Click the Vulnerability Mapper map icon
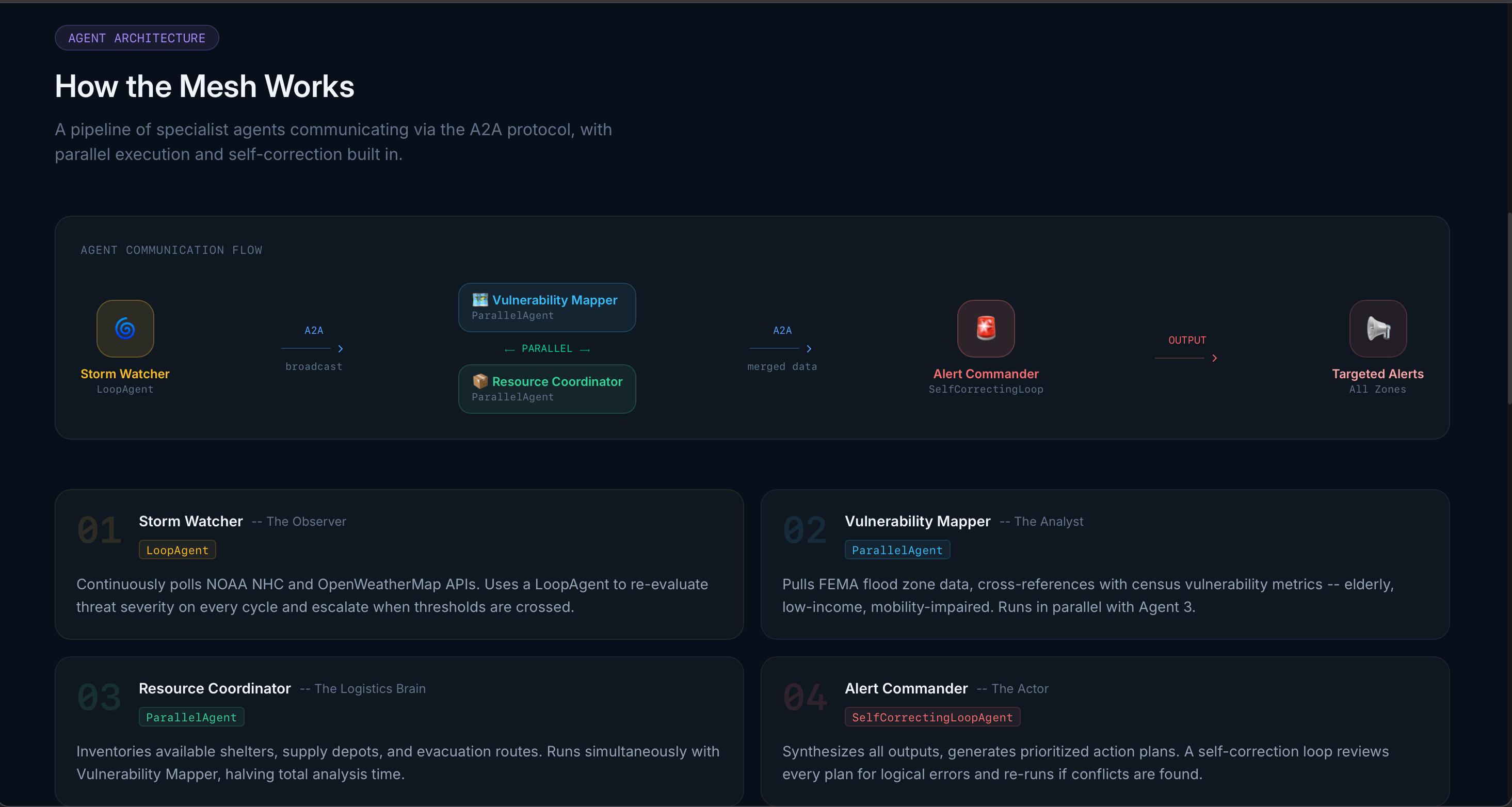The image size is (1512, 807). [480, 300]
